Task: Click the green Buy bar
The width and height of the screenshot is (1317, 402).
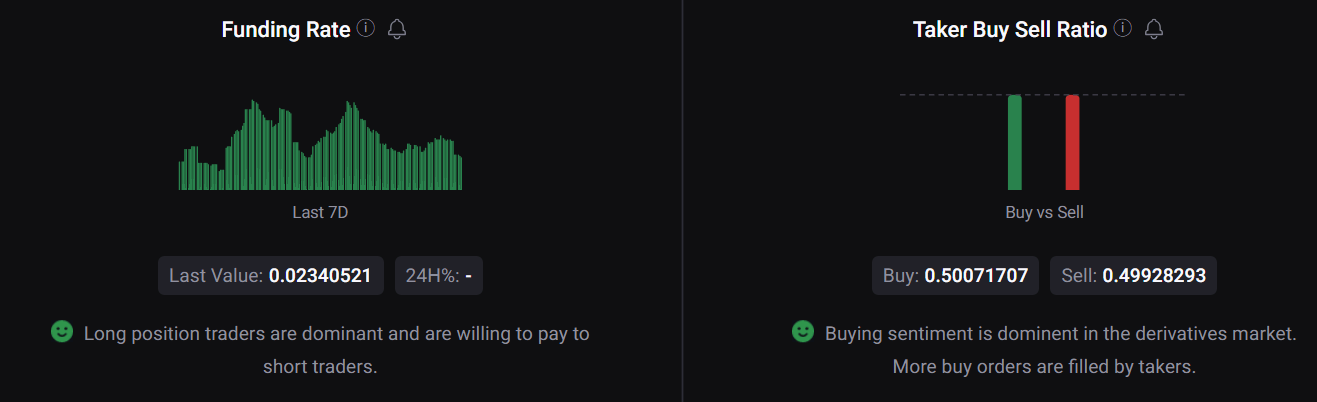Action: tap(1015, 142)
